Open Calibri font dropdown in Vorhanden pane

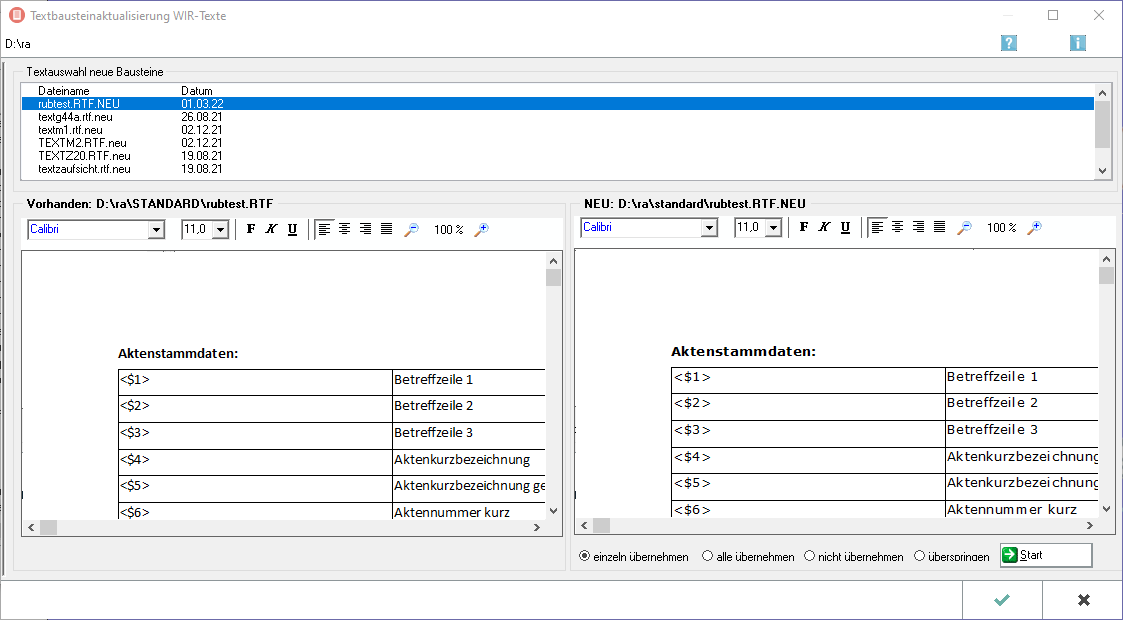click(x=155, y=230)
